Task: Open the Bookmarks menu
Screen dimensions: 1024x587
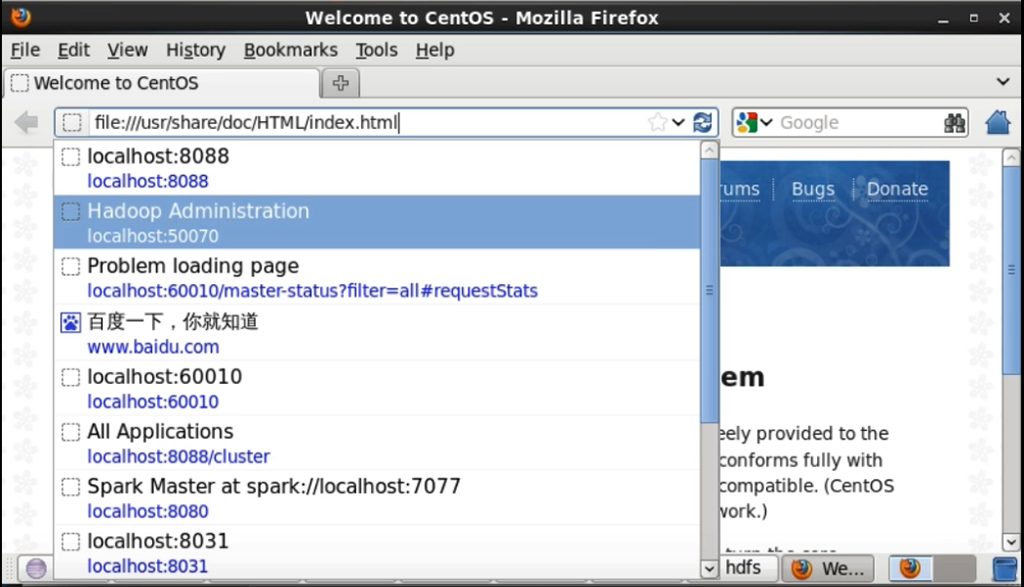Action: (291, 50)
